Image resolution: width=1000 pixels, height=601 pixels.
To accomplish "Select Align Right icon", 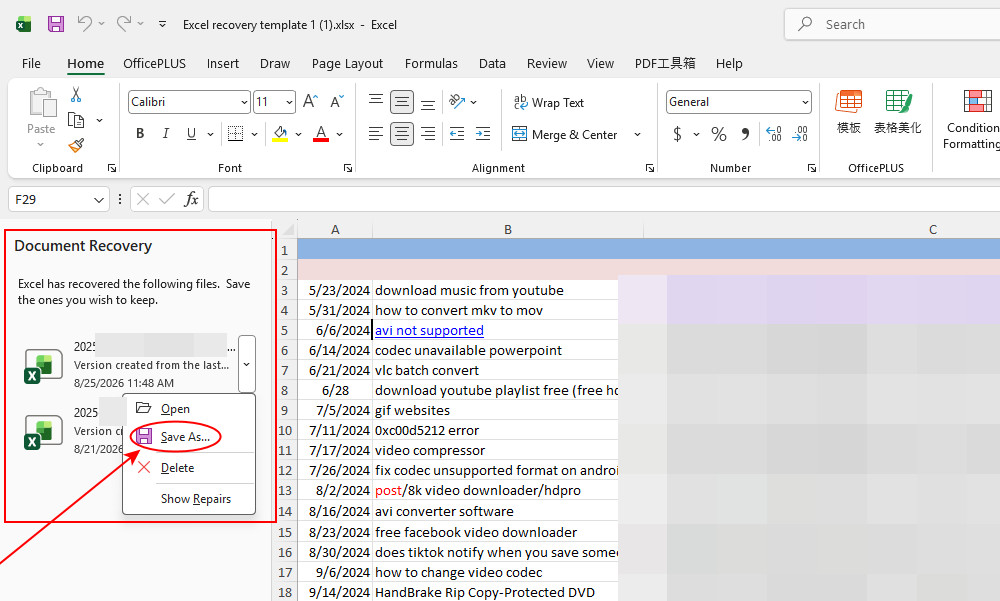I will (428, 134).
